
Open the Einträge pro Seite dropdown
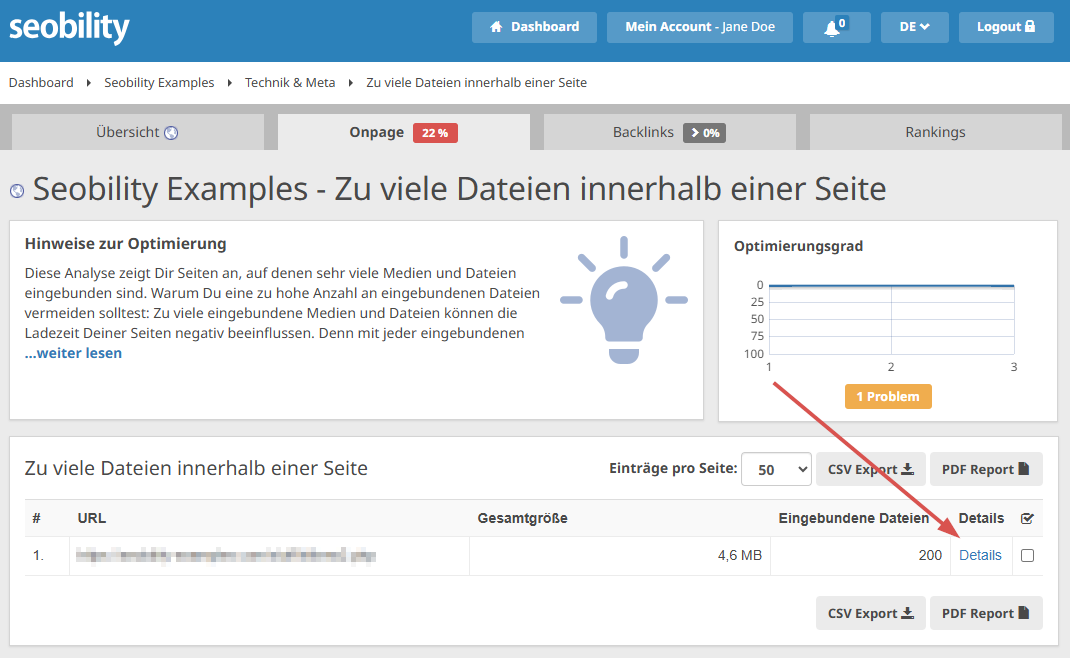(776, 470)
